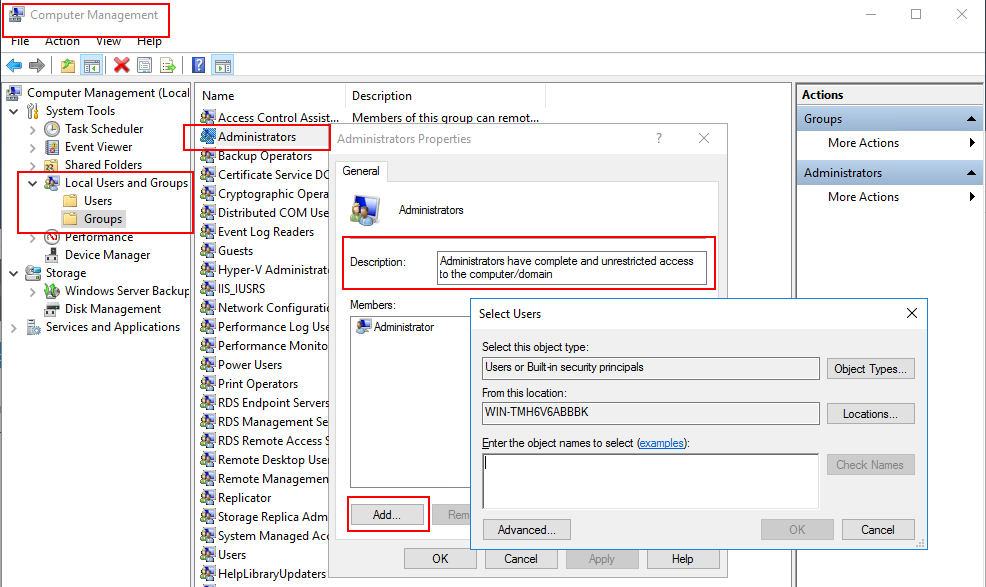This screenshot has height=587, width=986.
Task: Collapse the Local Users and Groups node
Action: [33, 183]
